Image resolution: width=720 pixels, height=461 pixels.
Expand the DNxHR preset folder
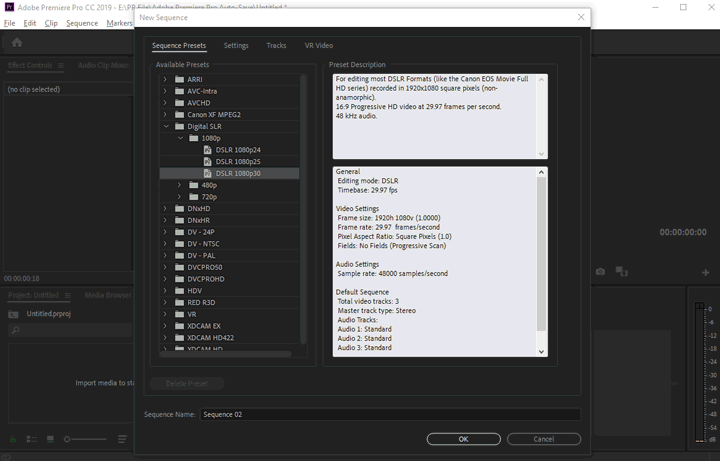coord(165,220)
